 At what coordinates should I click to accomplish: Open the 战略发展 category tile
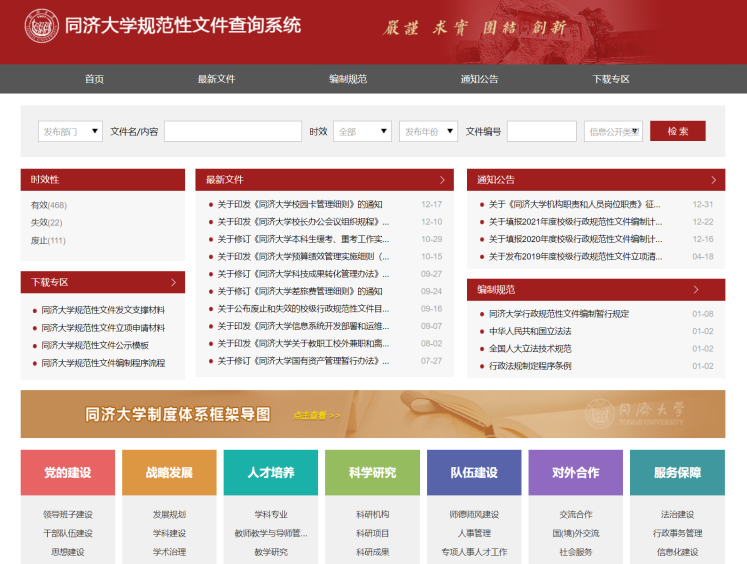coord(169,473)
